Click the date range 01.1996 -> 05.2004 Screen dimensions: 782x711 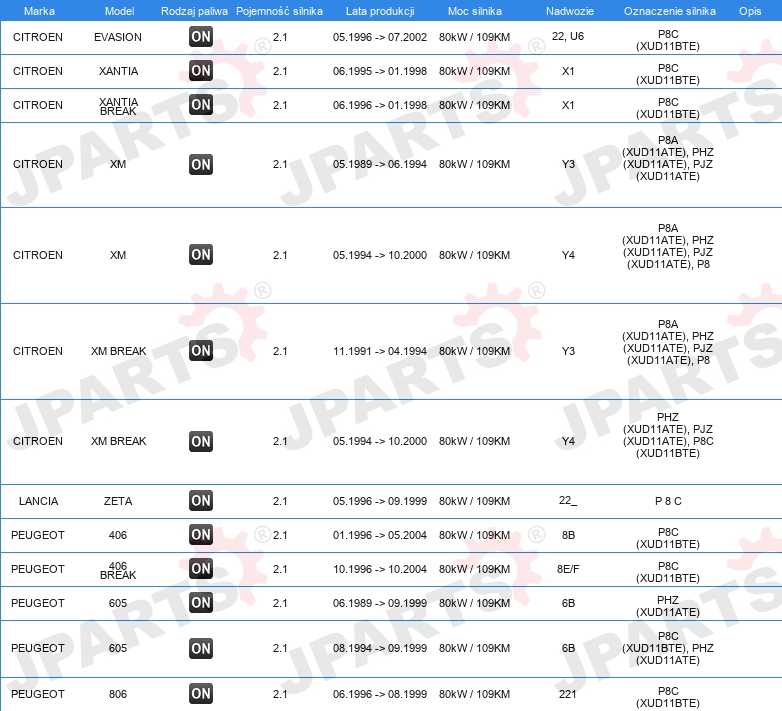click(380, 535)
